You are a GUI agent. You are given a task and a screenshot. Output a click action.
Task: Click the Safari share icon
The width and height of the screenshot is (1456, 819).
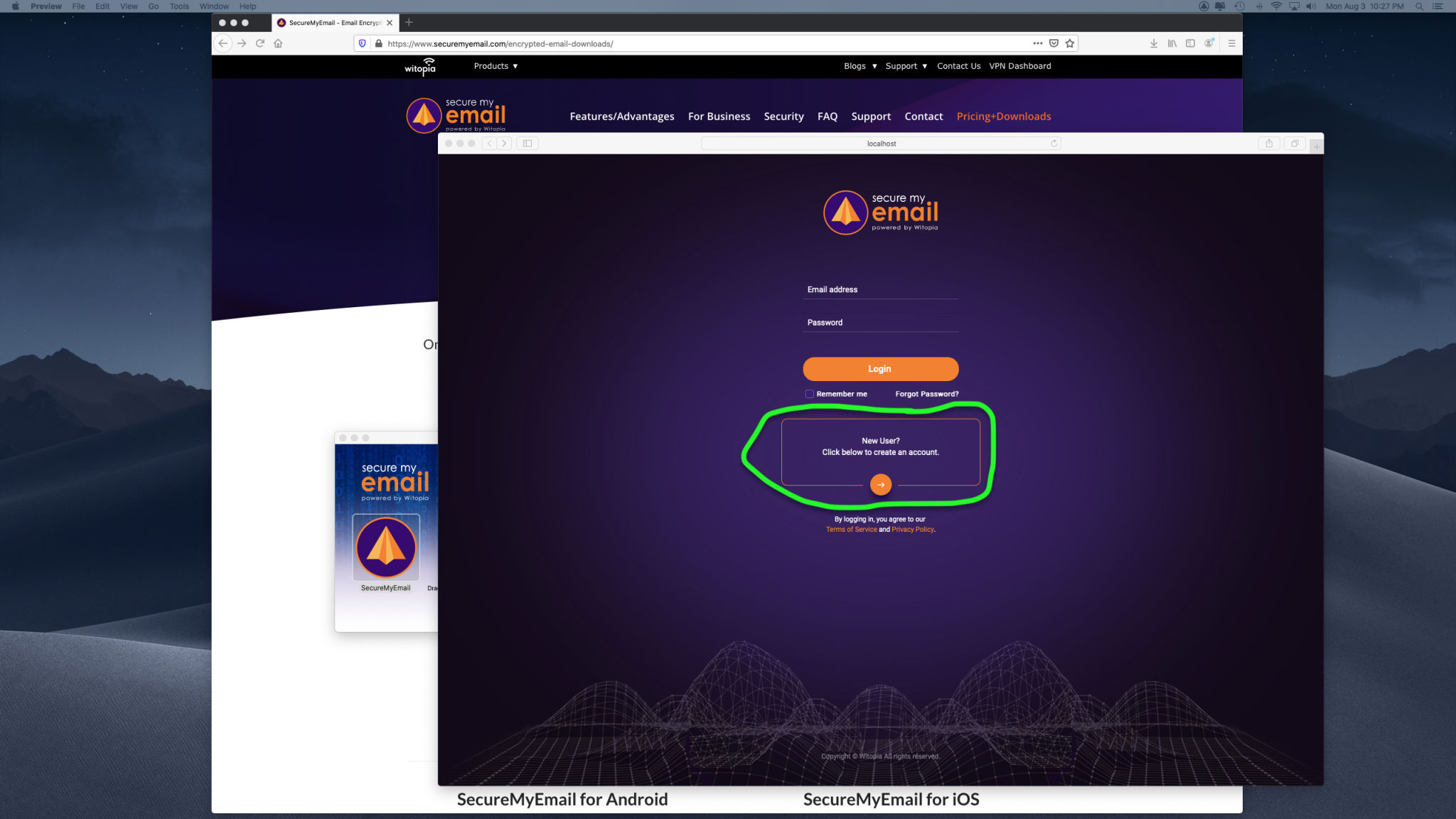pyautogui.click(x=1268, y=144)
